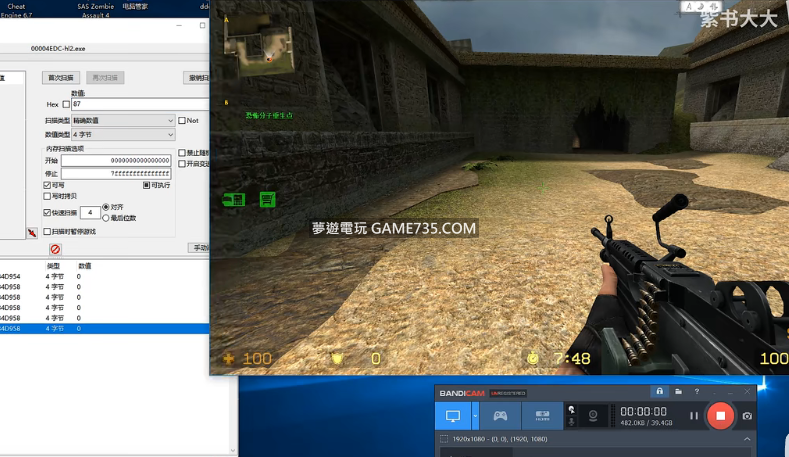Image resolution: width=789 pixels, height=457 pixels.
Task: Click the Bandicam logo
Action: tap(462, 393)
